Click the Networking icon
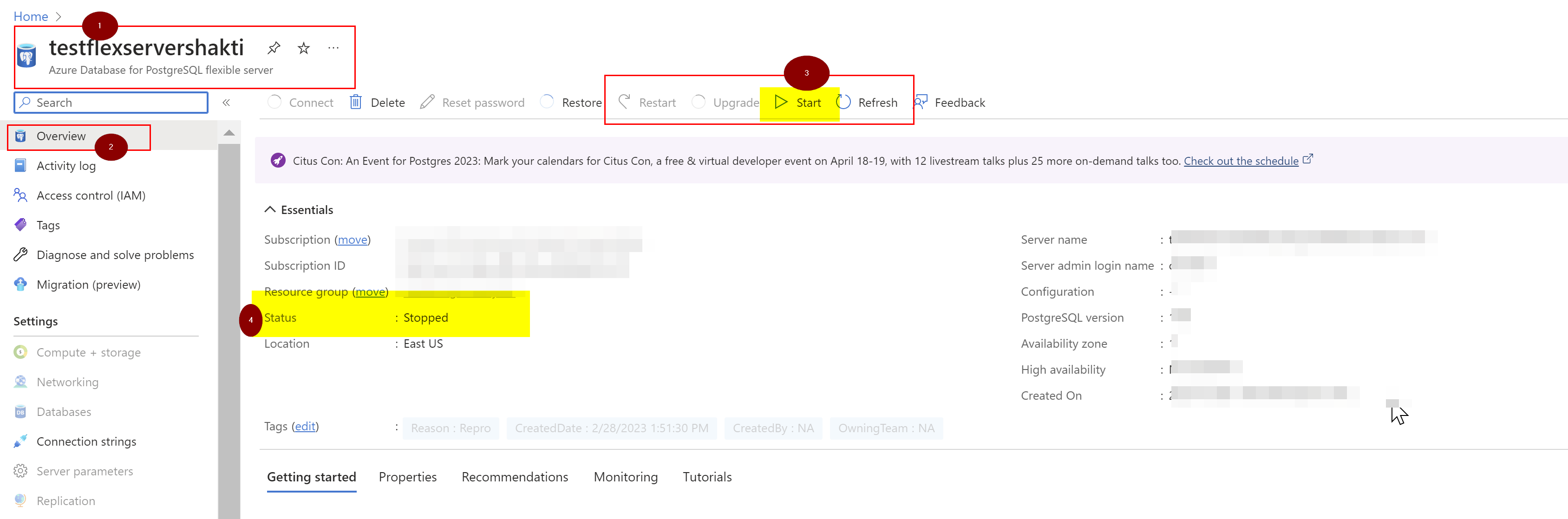The height and width of the screenshot is (519, 1568). tap(20, 382)
